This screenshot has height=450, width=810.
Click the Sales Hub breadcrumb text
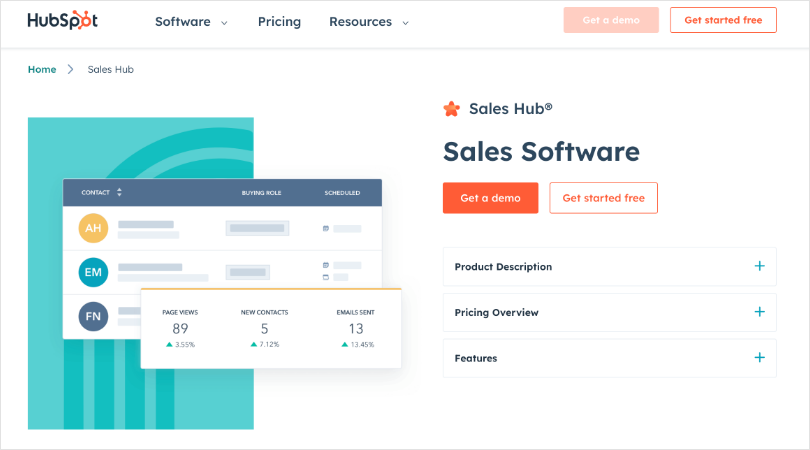coord(111,69)
